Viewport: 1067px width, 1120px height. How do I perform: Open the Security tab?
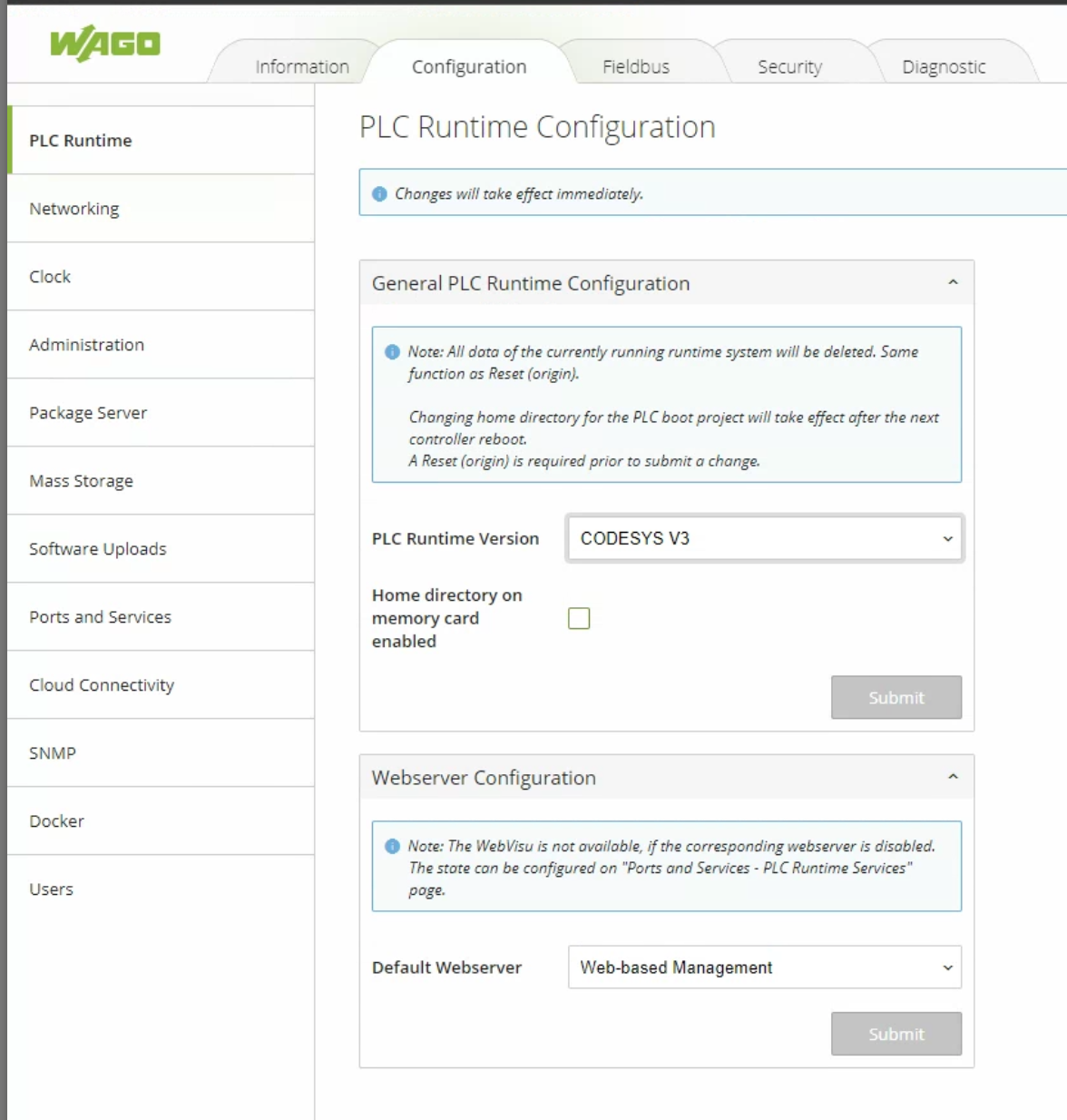coord(789,67)
